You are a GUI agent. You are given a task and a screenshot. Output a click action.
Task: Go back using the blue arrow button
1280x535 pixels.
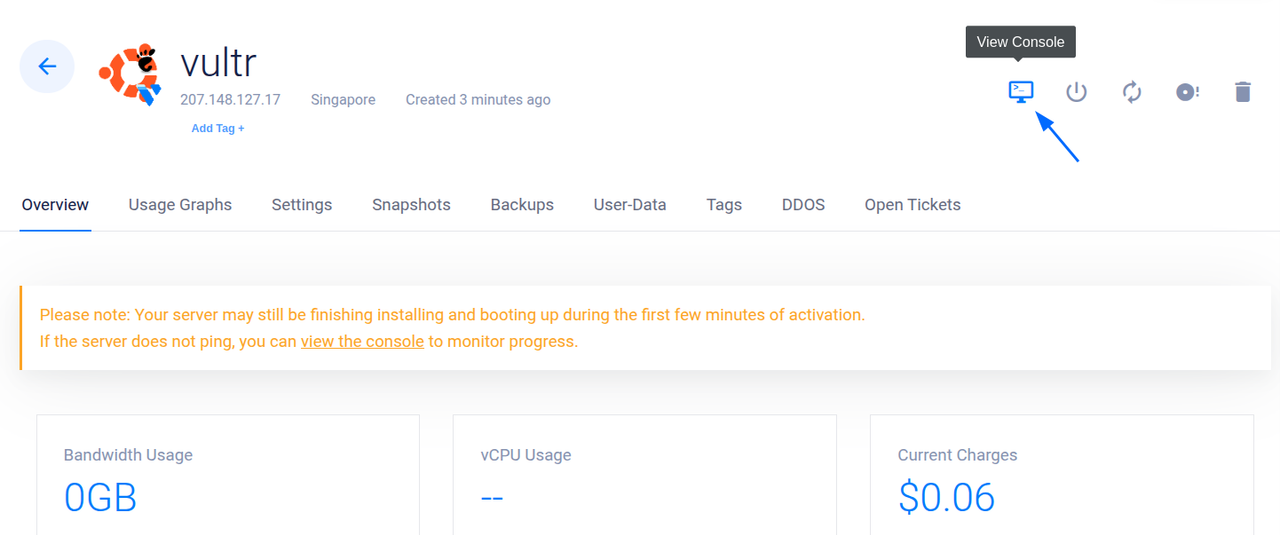(x=47, y=67)
